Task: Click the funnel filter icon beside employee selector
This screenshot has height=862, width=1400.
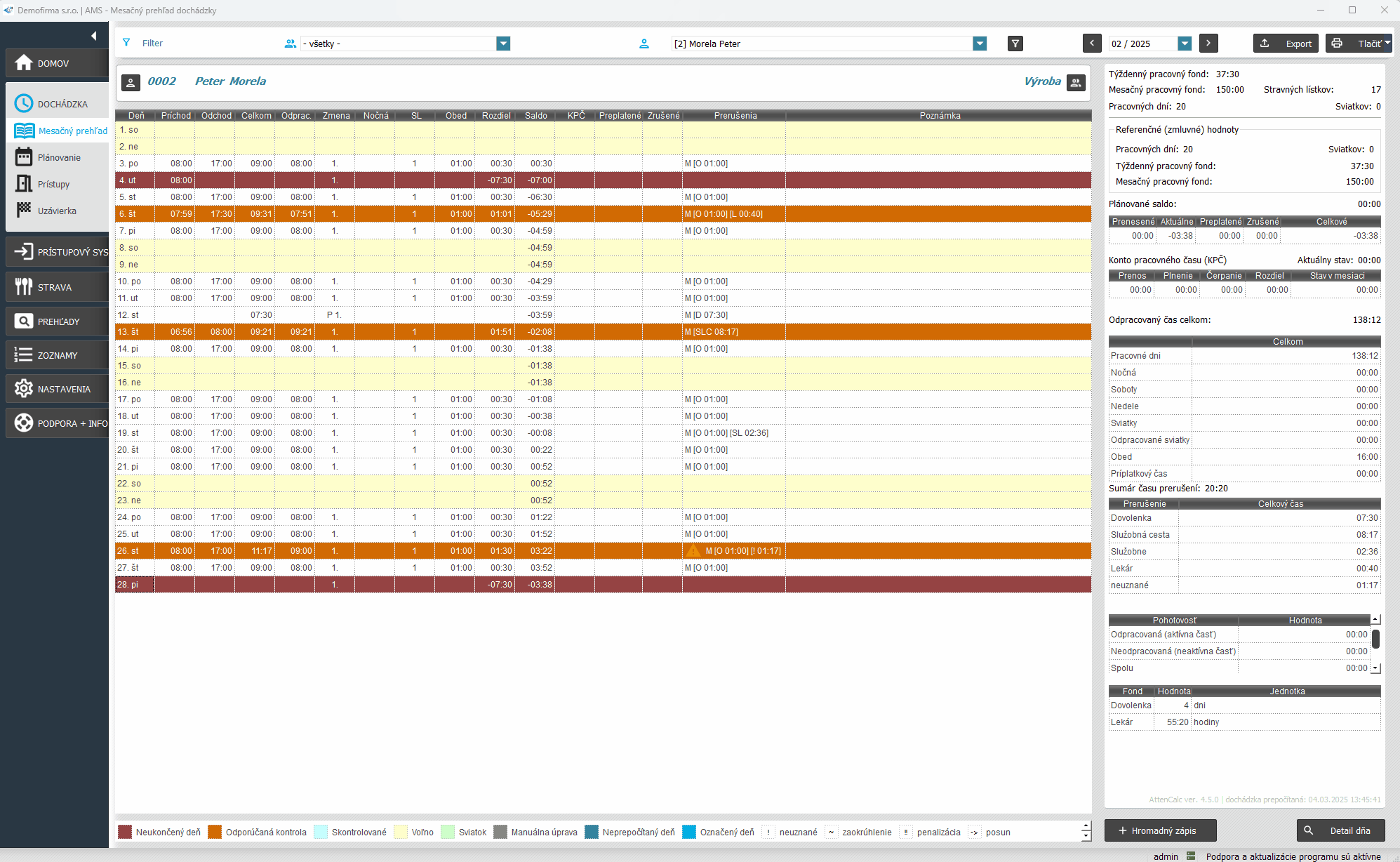Action: click(1015, 44)
